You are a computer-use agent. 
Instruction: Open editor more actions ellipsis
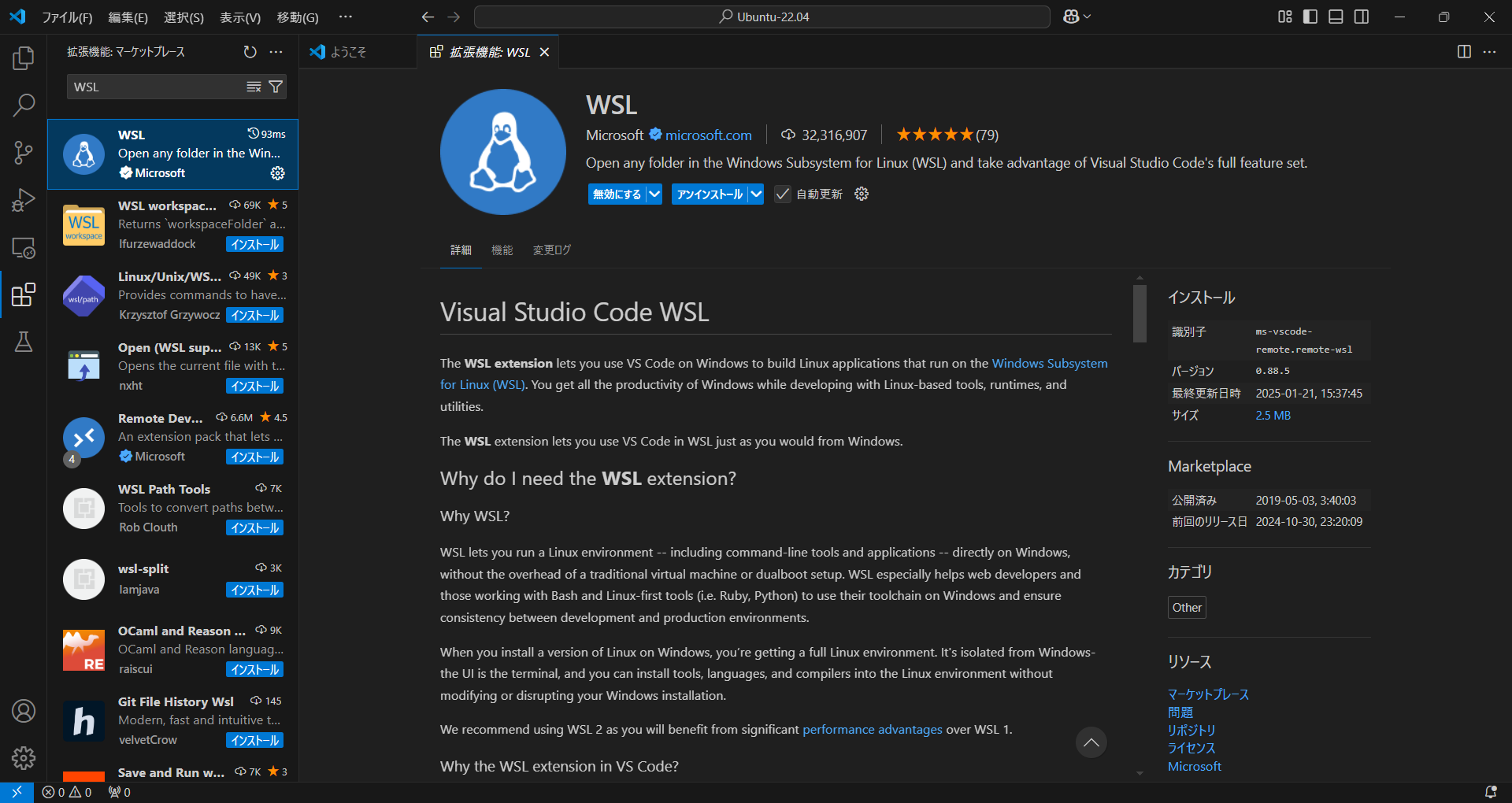coord(1489,52)
